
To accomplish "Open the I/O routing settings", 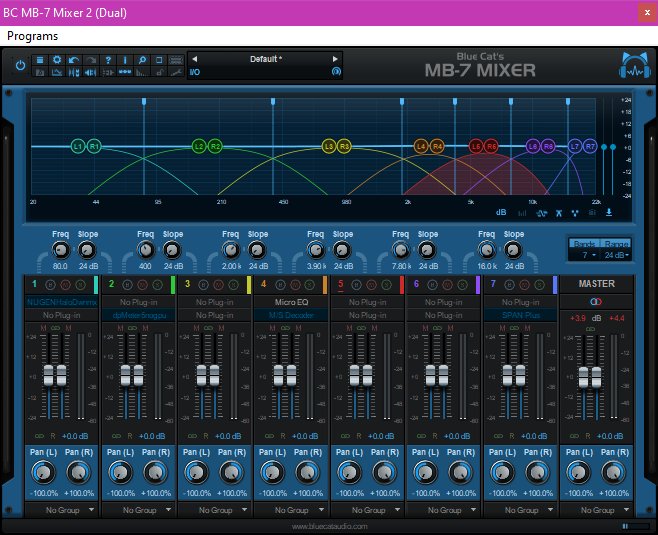I will [195, 72].
